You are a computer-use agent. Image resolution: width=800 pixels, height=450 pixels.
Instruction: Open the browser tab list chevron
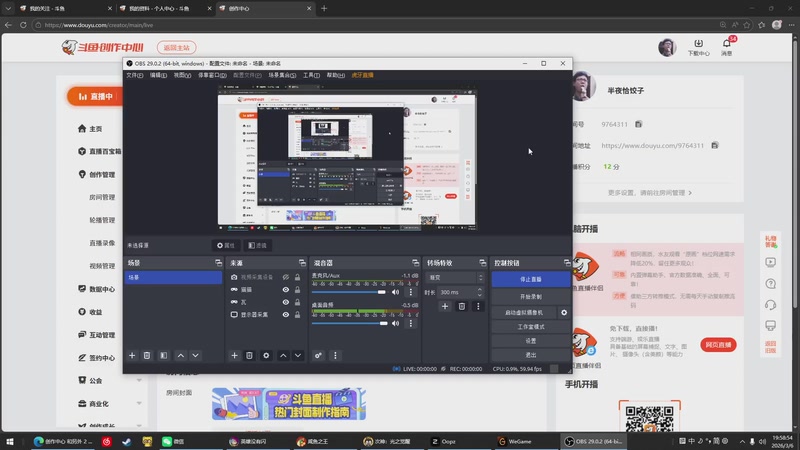(8, 8)
